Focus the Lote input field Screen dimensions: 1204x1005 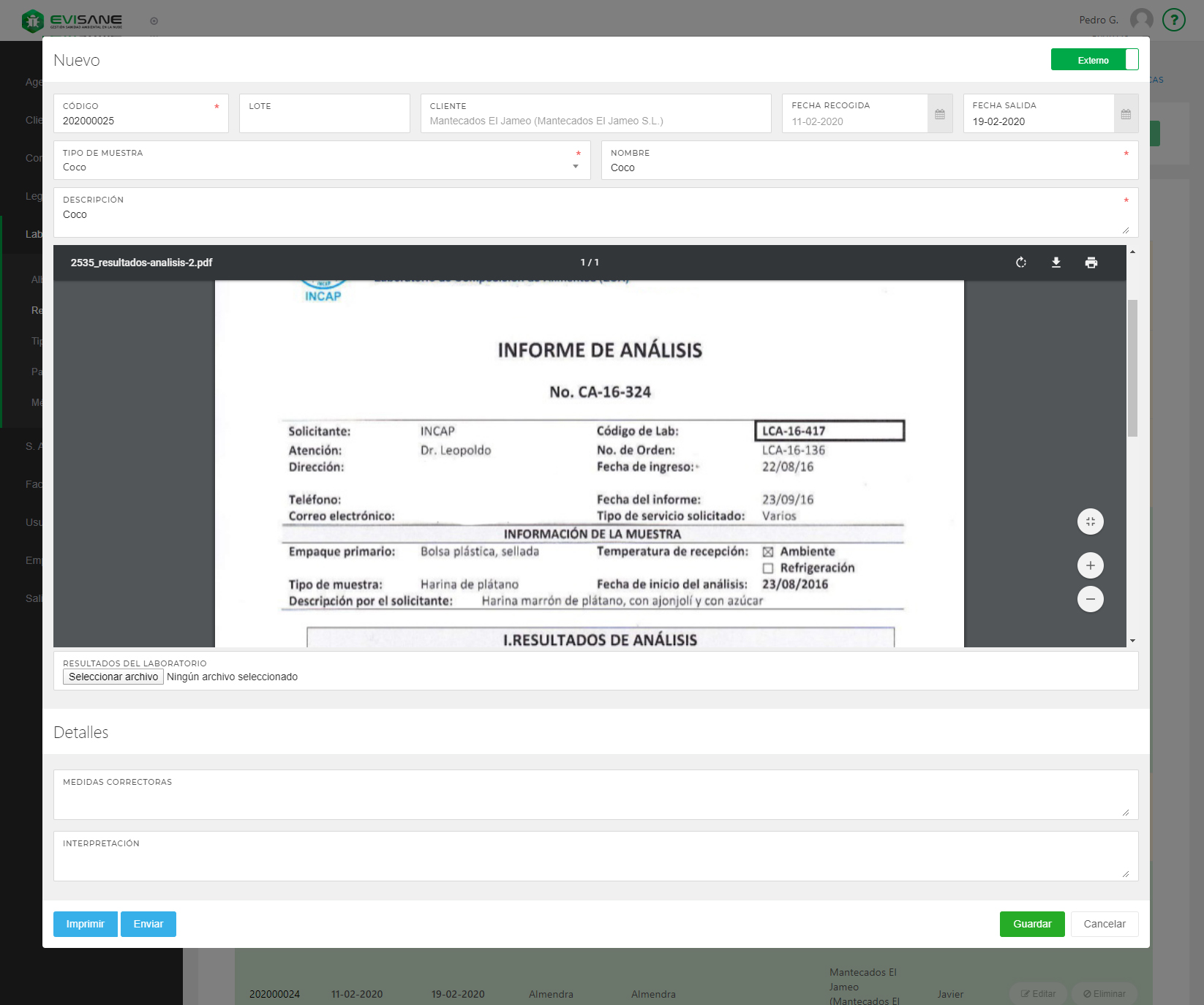pyautogui.click(x=325, y=113)
